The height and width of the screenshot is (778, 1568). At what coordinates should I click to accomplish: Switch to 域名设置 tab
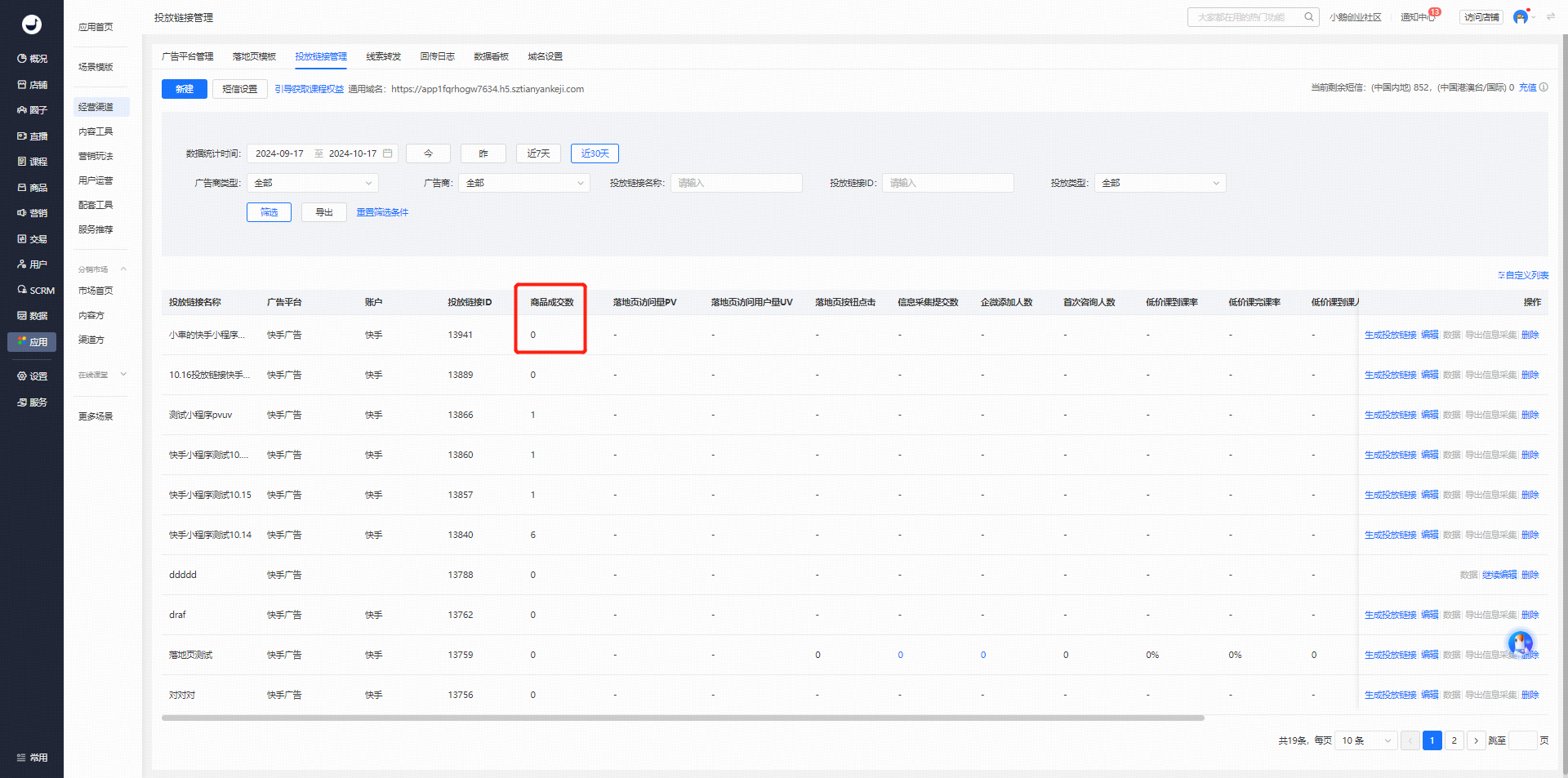pos(546,56)
